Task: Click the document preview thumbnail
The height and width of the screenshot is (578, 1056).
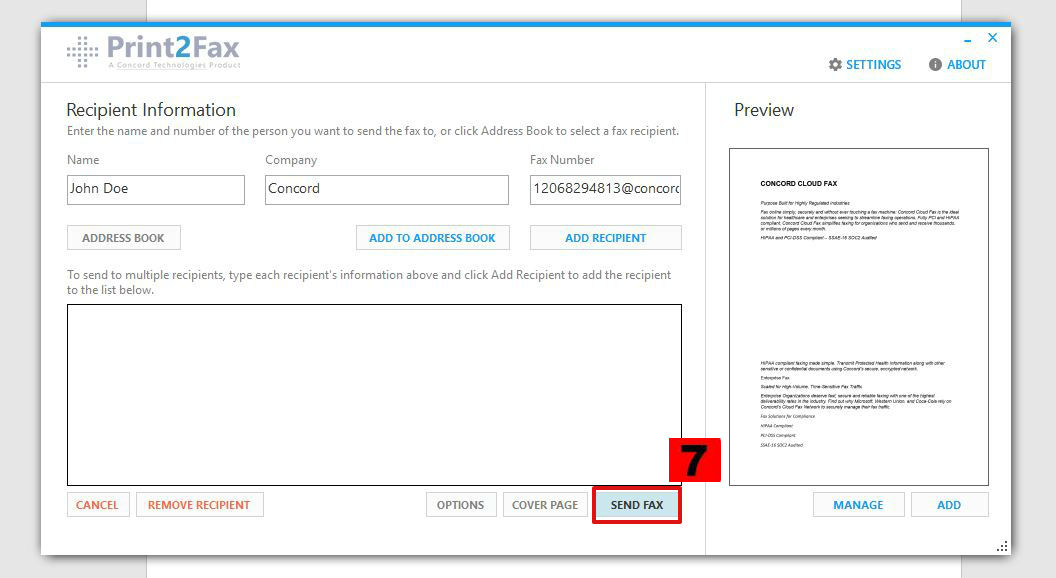Action: [858, 316]
